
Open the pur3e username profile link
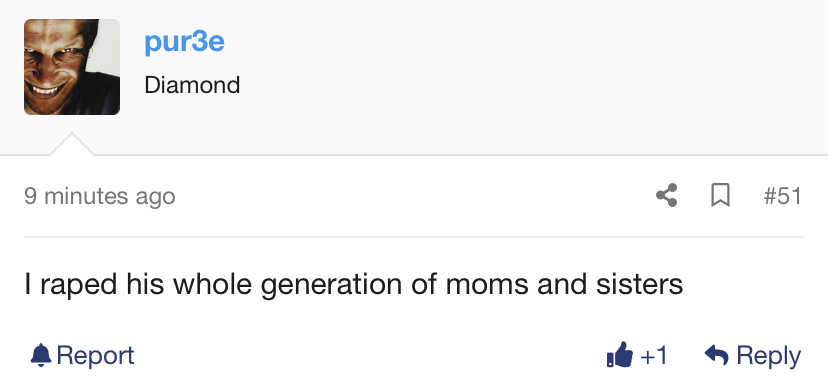[184, 42]
